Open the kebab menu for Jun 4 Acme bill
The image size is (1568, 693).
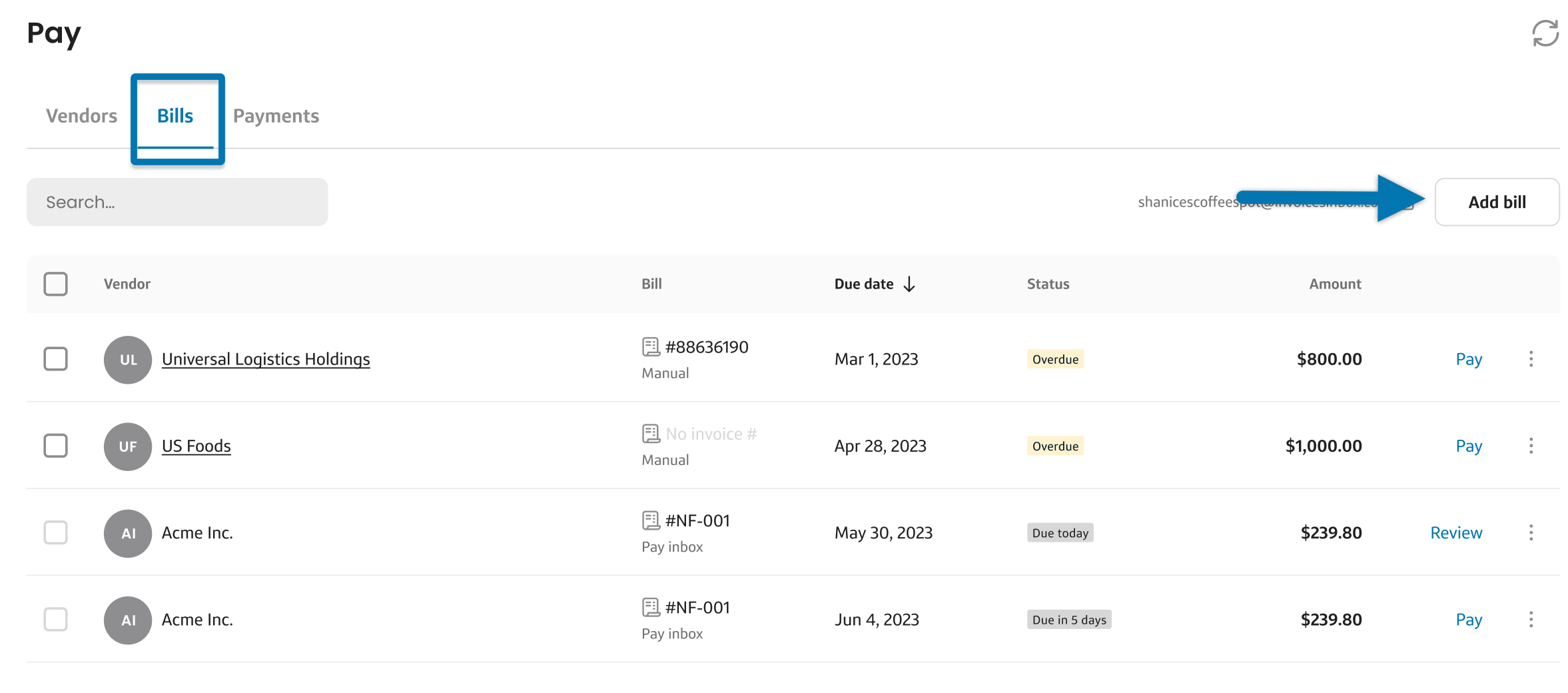1531,620
